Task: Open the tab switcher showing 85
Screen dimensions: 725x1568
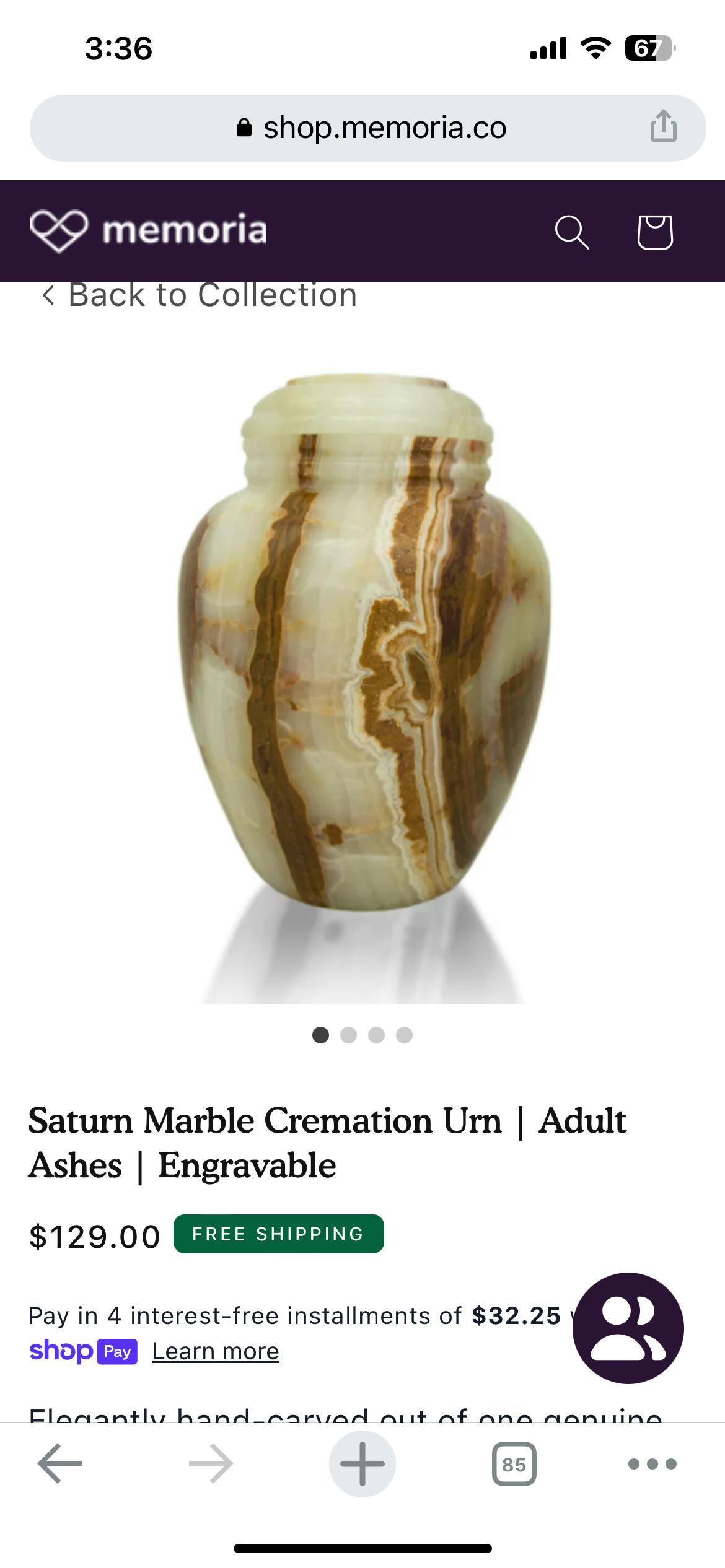Action: tap(514, 1464)
